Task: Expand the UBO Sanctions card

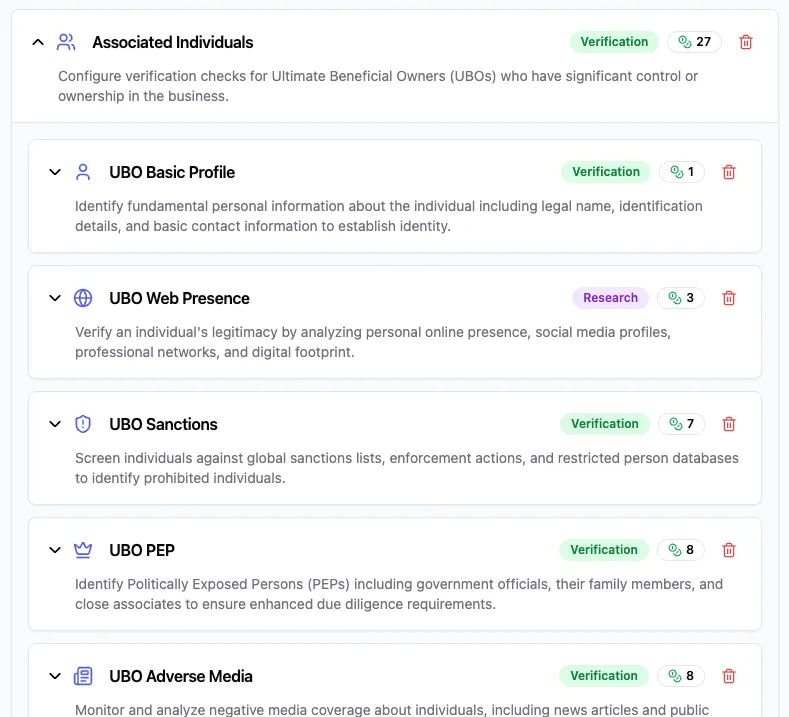Action: [x=55, y=424]
